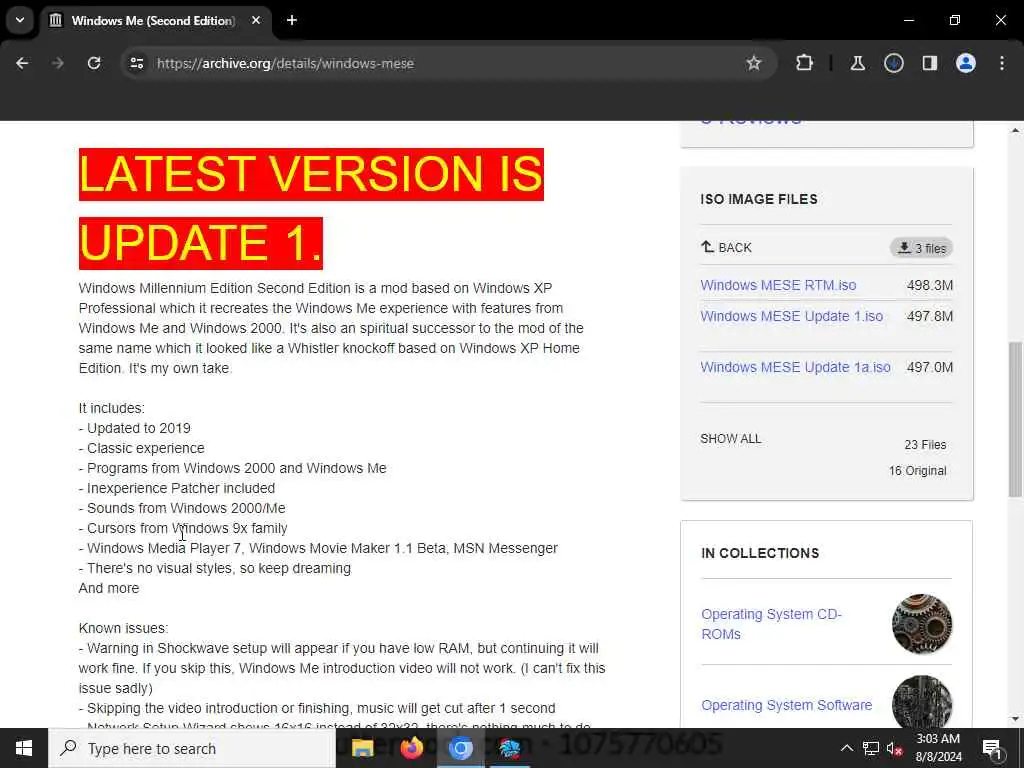Screen dimensions: 1024x768
Task: Download Windows MESE RTM.iso
Action: (x=778, y=285)
